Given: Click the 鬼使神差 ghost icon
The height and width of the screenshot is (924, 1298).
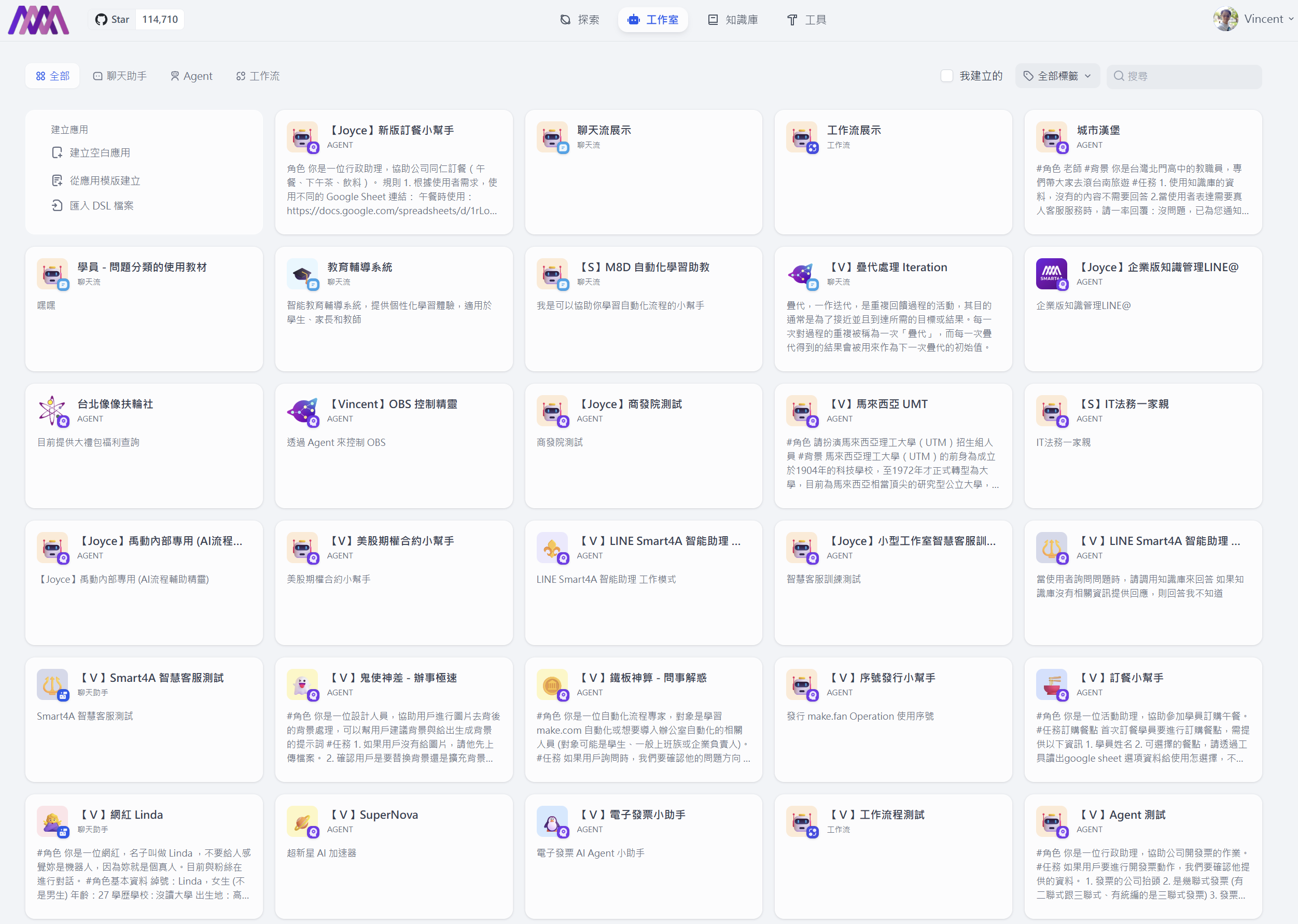Looking at the screenshot, I should [x=302, y=684].
